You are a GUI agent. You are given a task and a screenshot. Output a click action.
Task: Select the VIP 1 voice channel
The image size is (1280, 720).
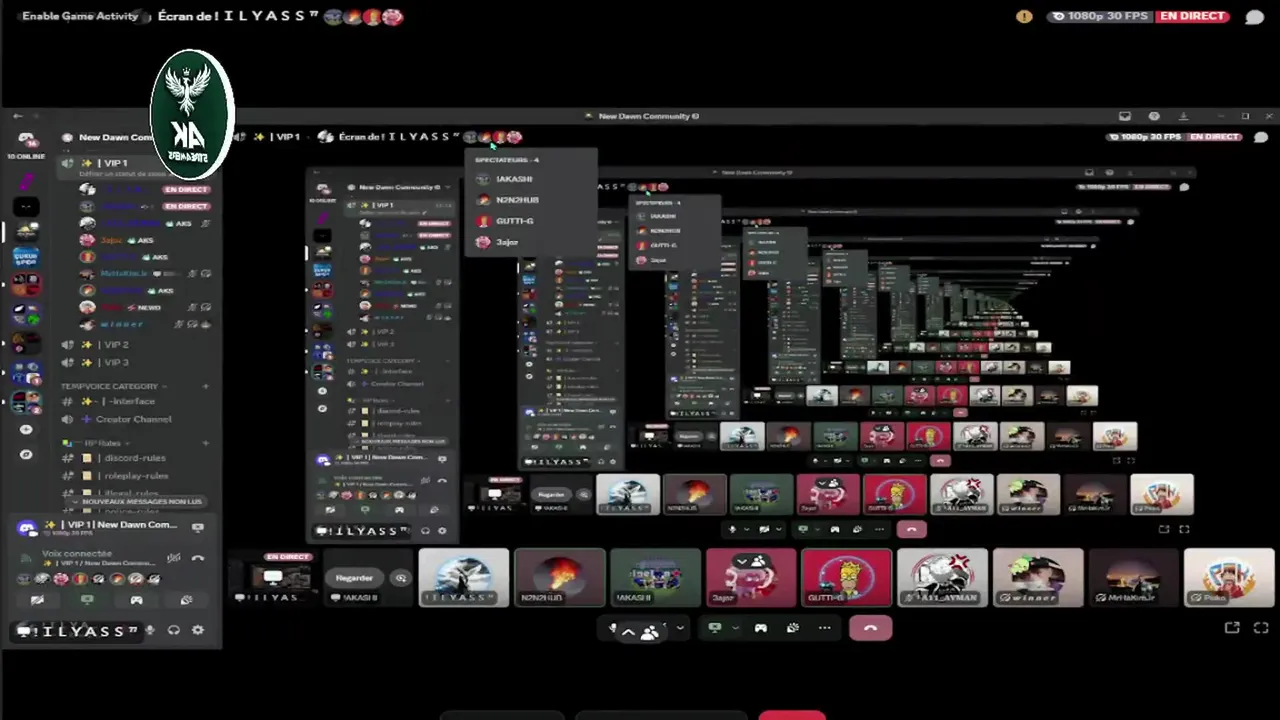coord(115,162)
